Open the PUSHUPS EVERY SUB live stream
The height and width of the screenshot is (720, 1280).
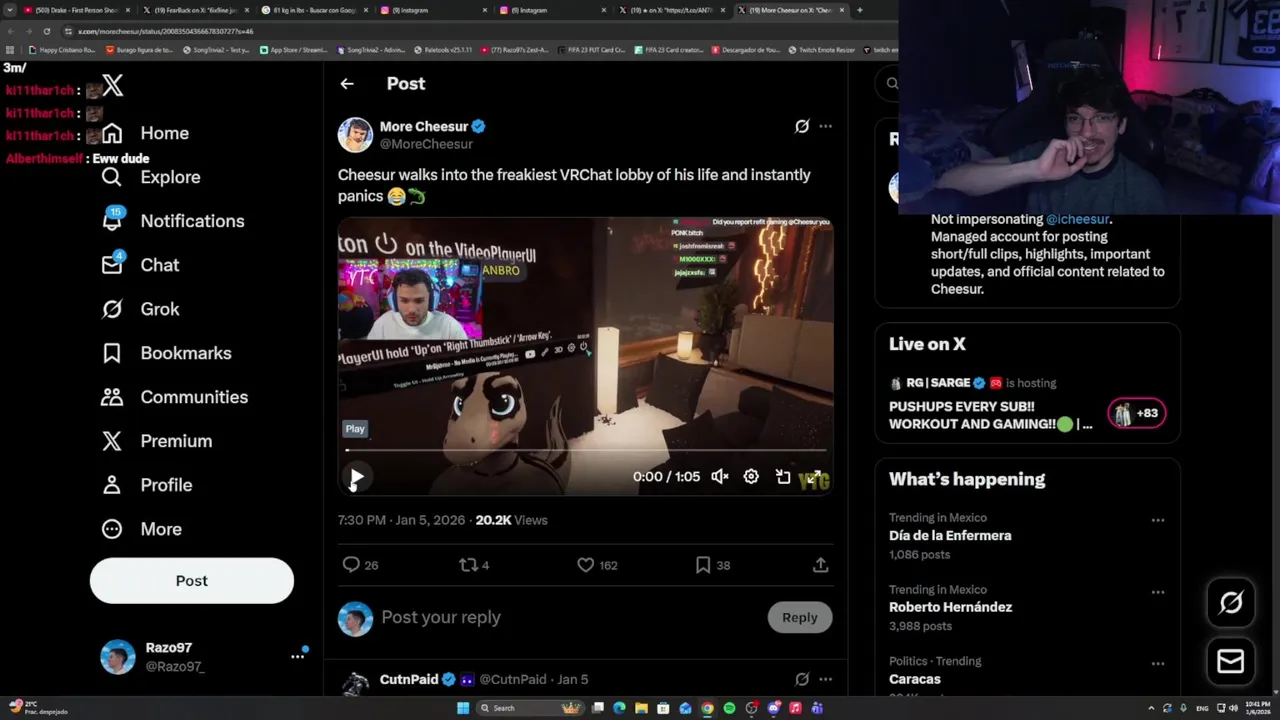990,415
